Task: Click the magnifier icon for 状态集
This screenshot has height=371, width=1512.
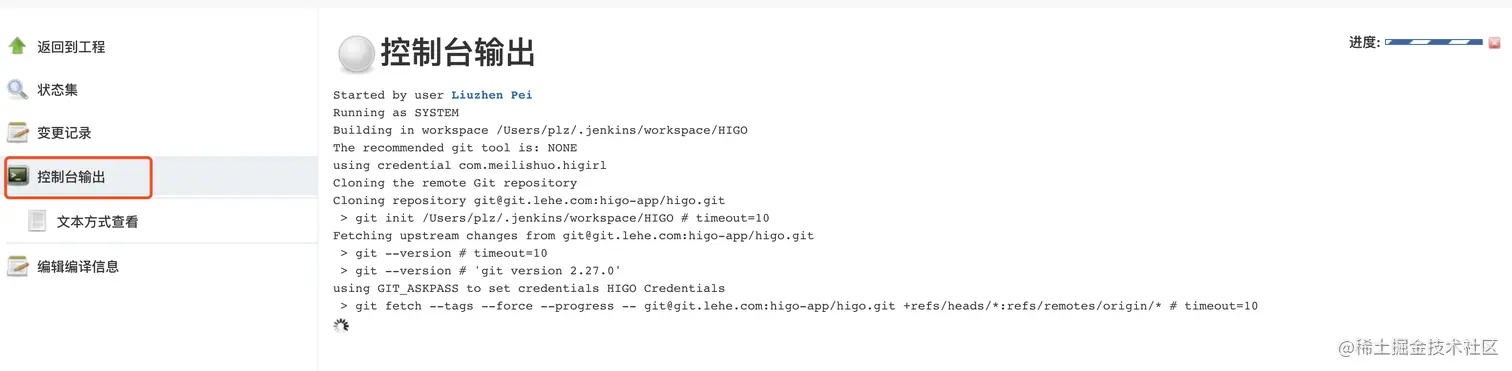Action: 17,89
